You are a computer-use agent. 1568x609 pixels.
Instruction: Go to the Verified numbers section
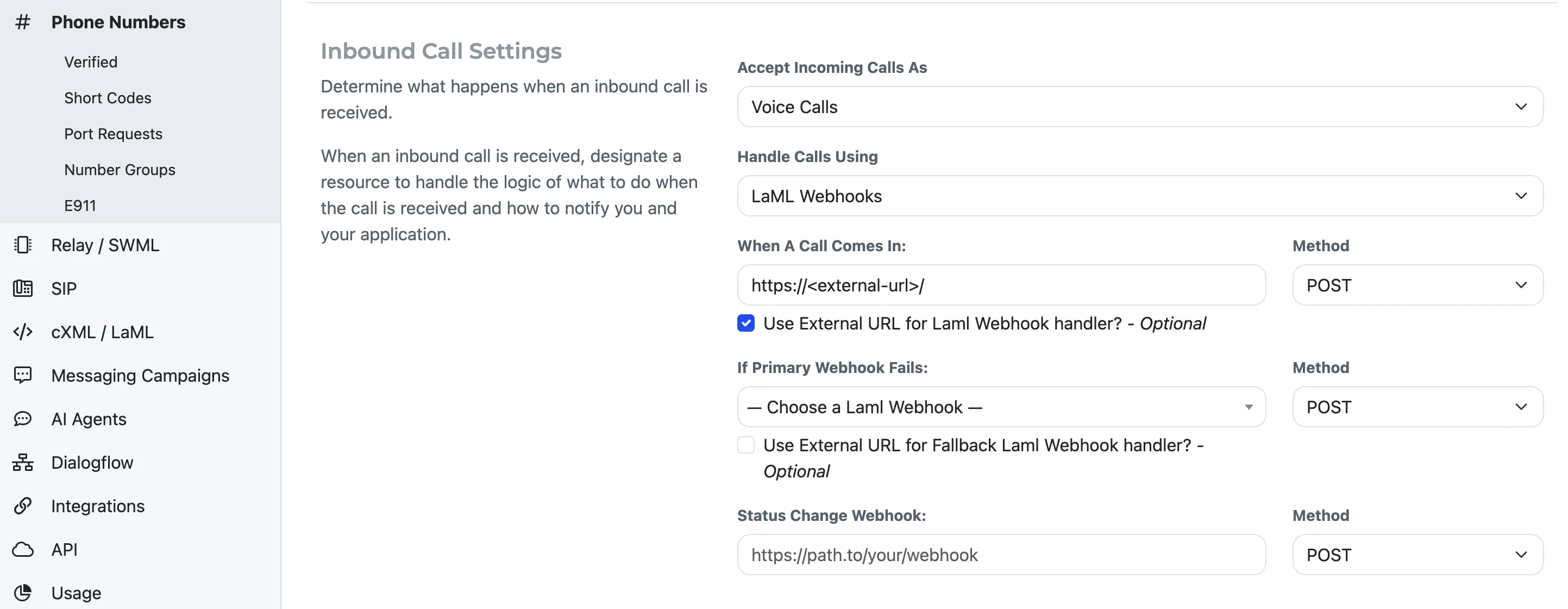[90, 61]
